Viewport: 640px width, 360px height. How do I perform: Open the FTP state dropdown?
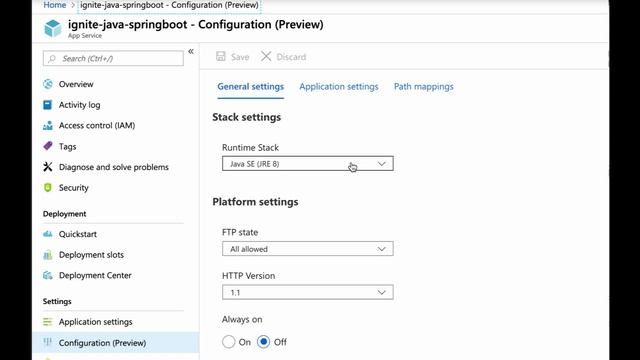click(308, 249)
